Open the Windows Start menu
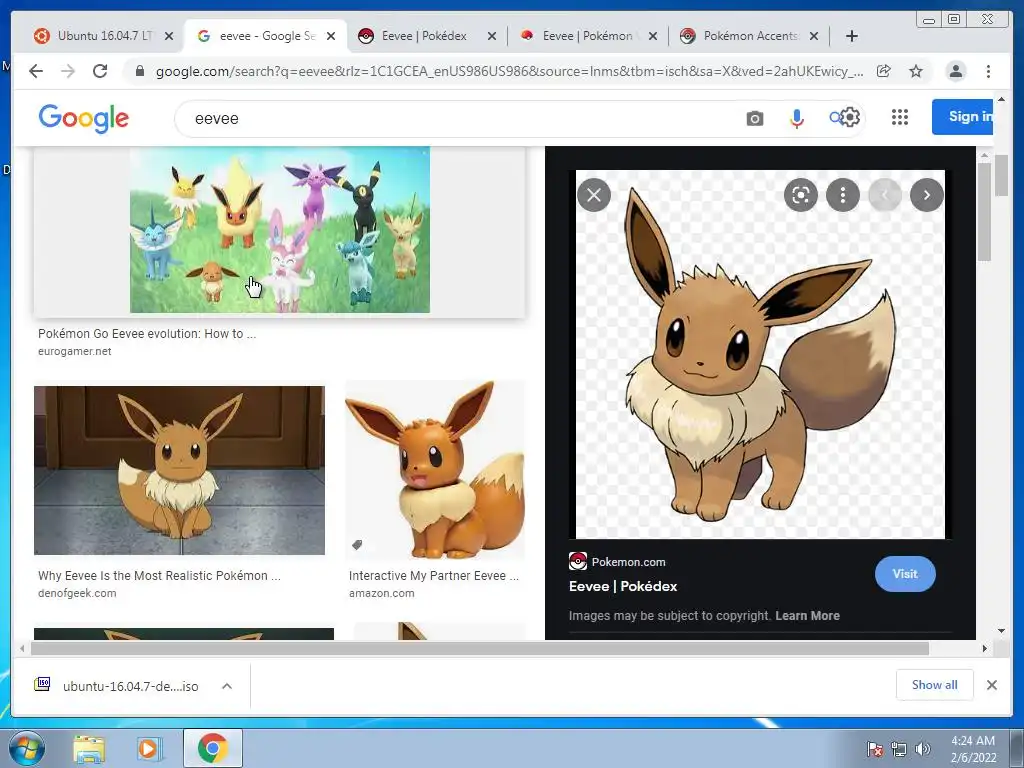Image resolution: width=1024 pixels, height=768 pixels. pos(26,748)
